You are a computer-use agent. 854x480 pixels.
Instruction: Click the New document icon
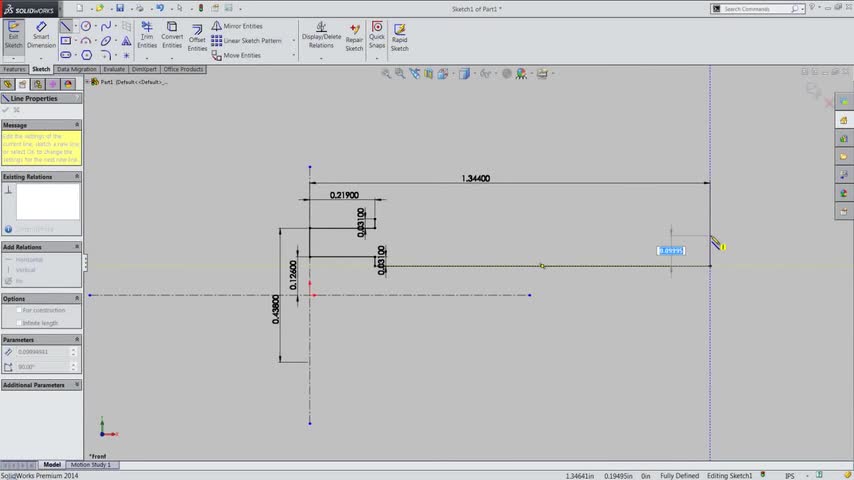[x=80, y=8]
